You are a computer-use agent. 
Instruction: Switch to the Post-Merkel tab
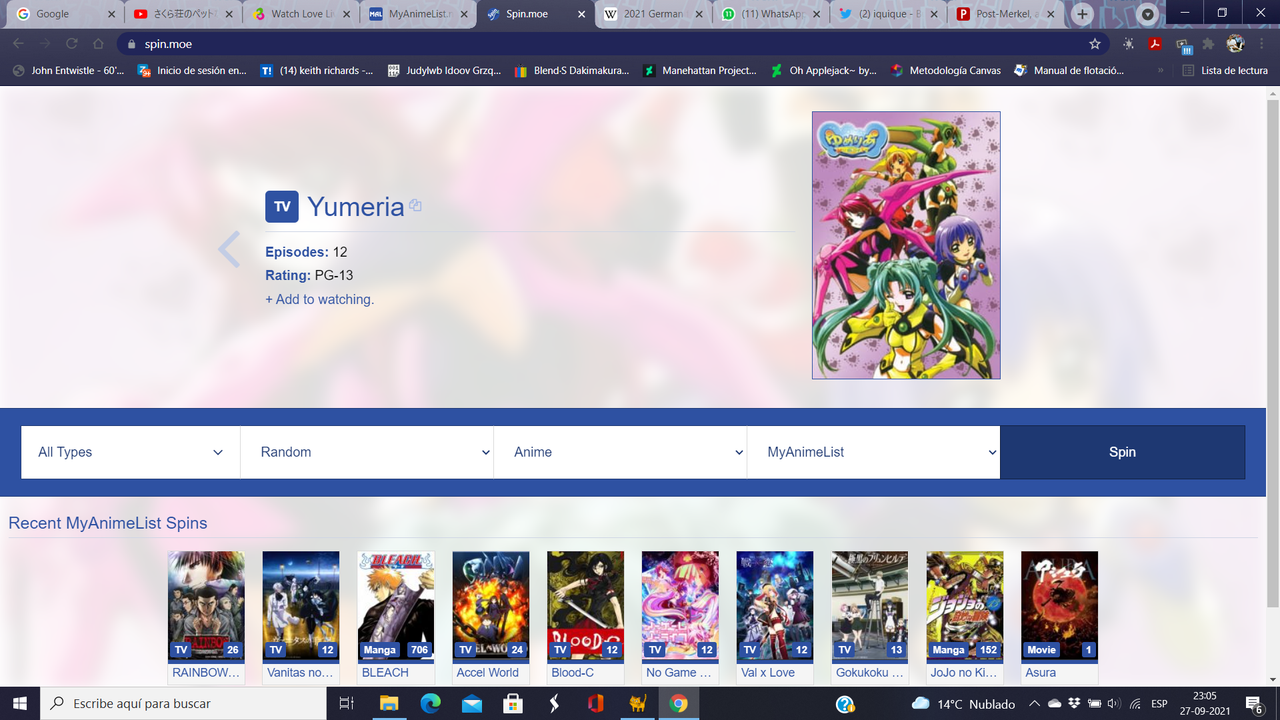[x=1005, y=14]
